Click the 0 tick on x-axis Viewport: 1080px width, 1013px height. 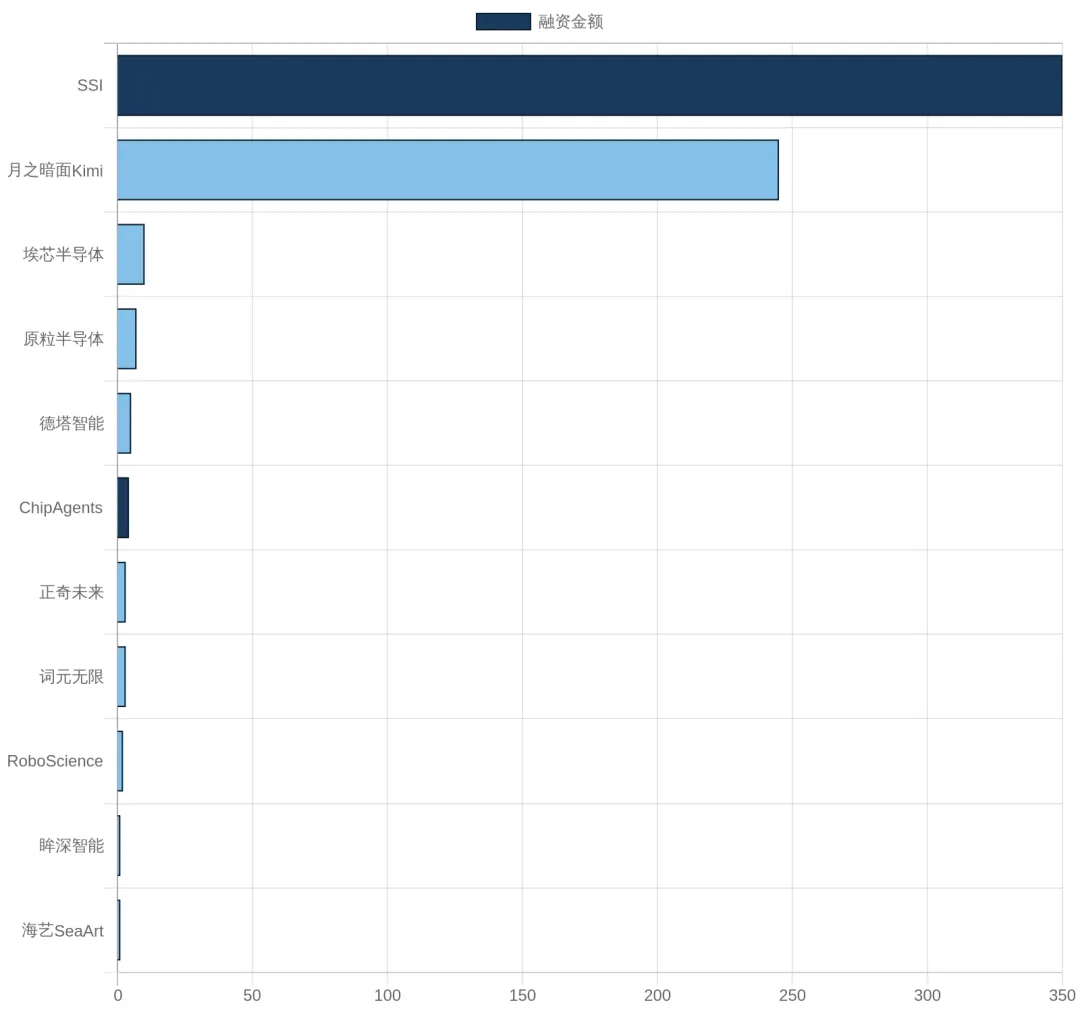pos(118,995)
